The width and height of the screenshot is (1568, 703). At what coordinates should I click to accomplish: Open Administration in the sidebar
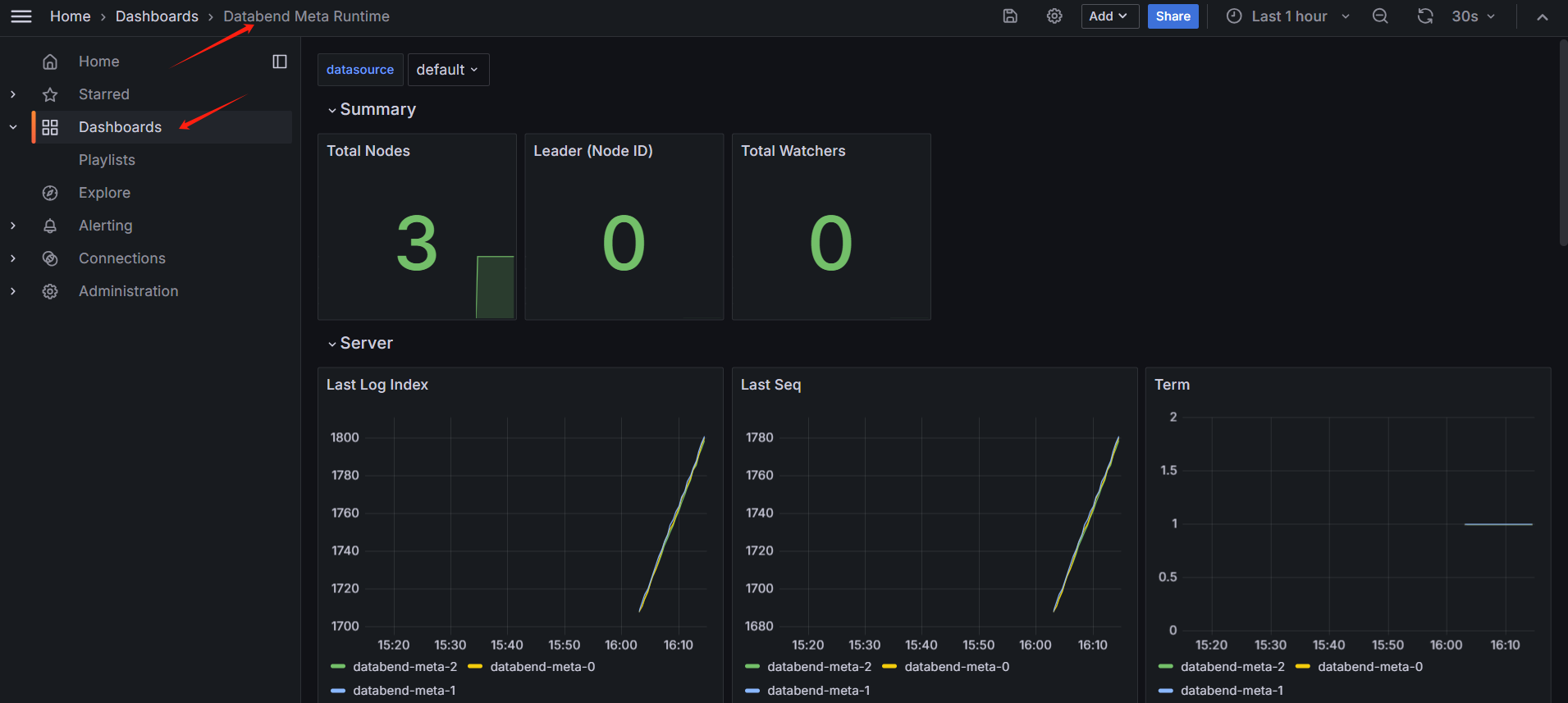pos(128,291)
